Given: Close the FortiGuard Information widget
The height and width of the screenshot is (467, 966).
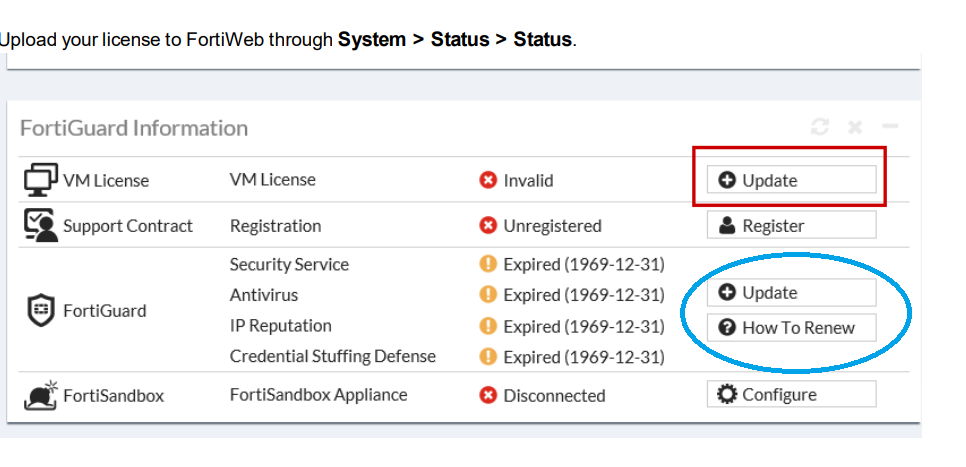Looking at the screenshot, I should click(x=855, y=127).
